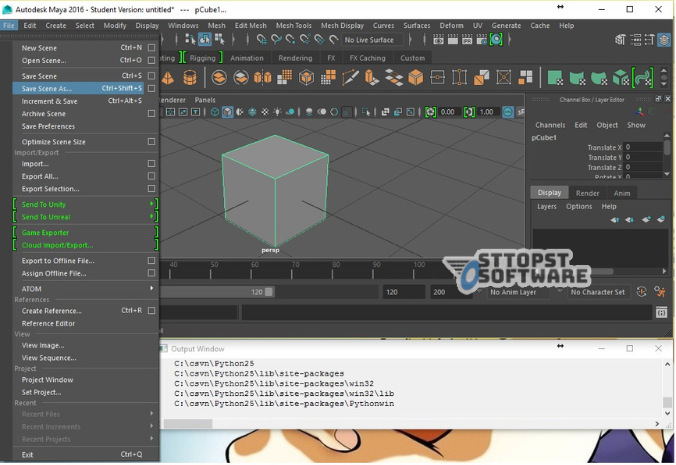The image size is (676, 465).
Task: Expand the Send To Unity submenu
Action: [x=152, y=204]
